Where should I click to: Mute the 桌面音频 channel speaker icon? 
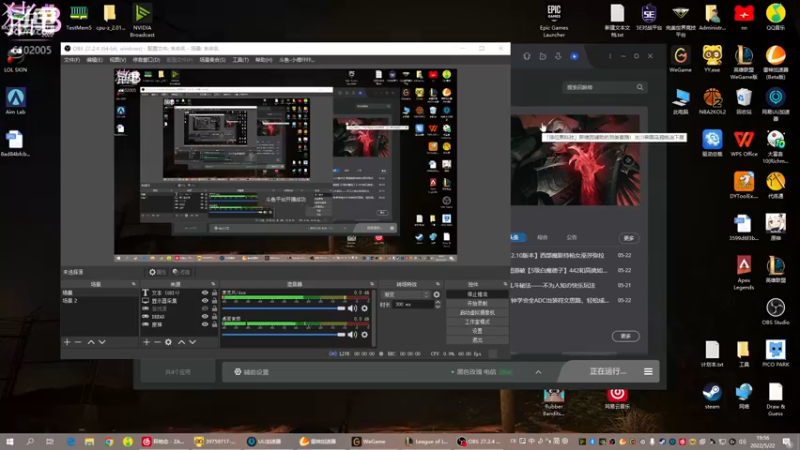click(353, 335)
